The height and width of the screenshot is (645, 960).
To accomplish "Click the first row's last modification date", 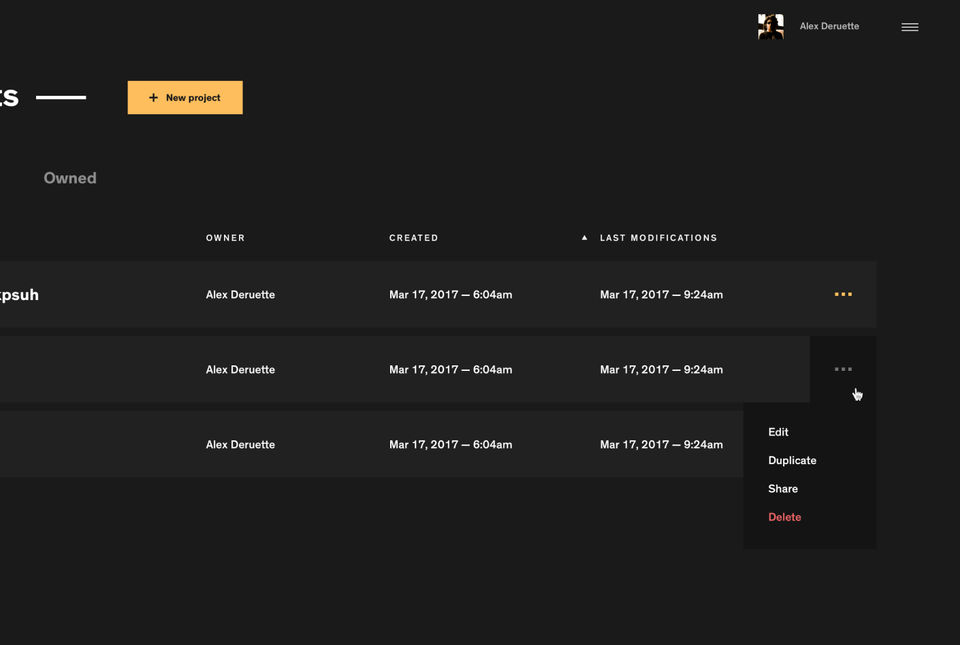I will 661,295.
